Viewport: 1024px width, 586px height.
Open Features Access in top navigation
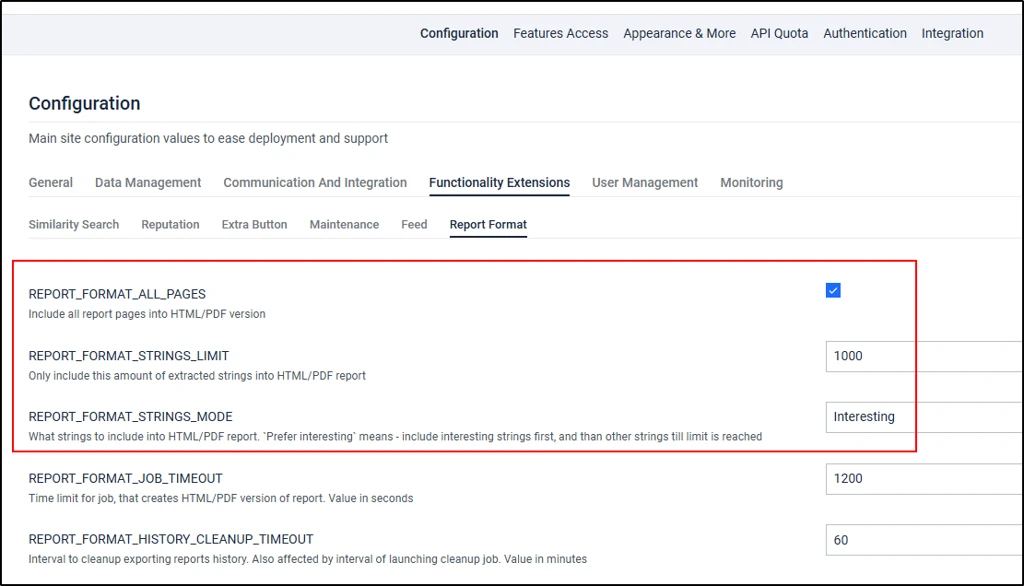pyautogui.click(x=560, y=33)
